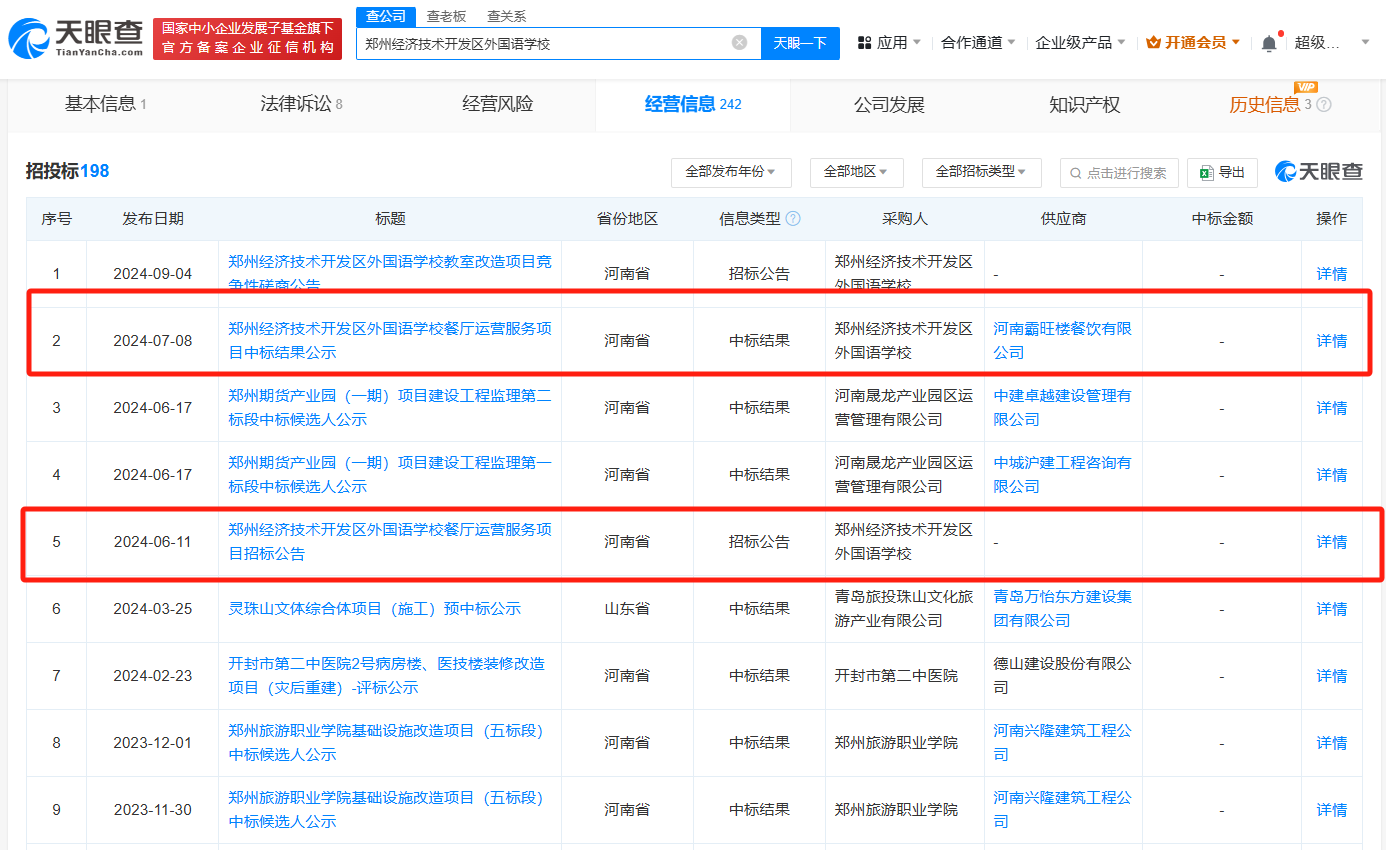Open the 2023-12-01 郑州旅游职业学院 title link
The image size is (1386, 850).
(386, 742)
